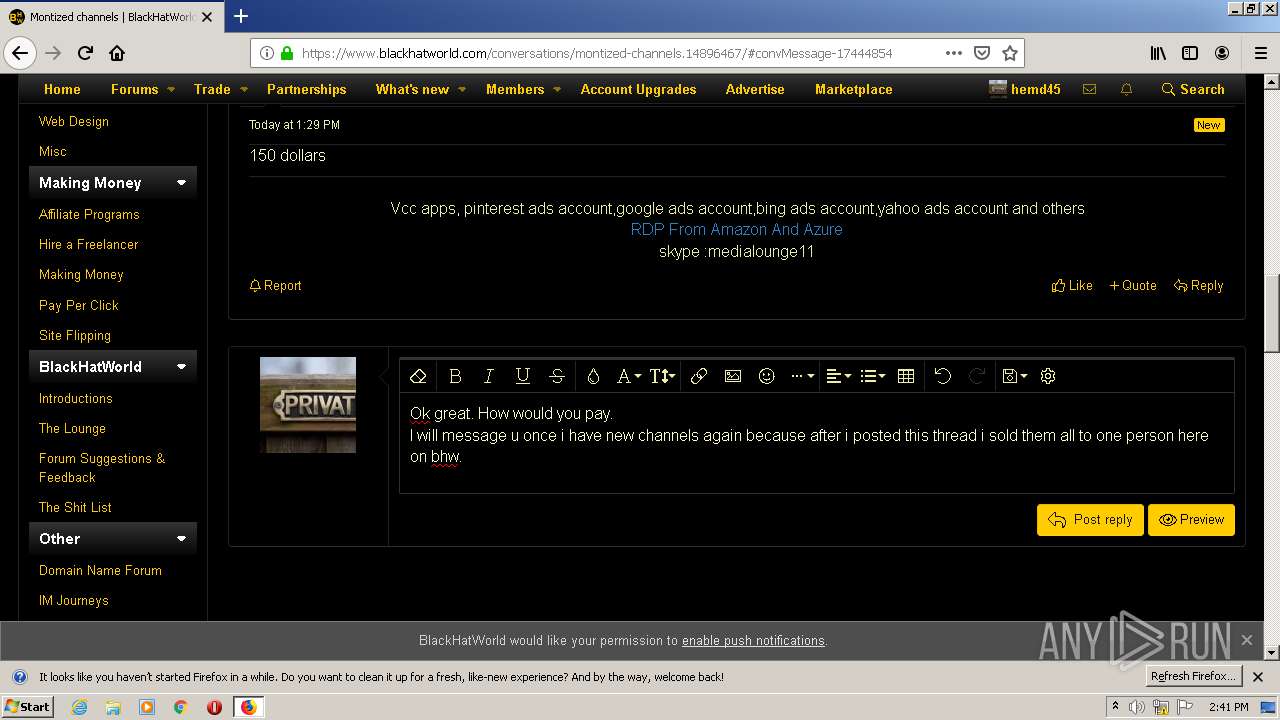Expand the Forums dropdown arrow
The width and height of the screenshot is (1280, 720).
point(171,89)
